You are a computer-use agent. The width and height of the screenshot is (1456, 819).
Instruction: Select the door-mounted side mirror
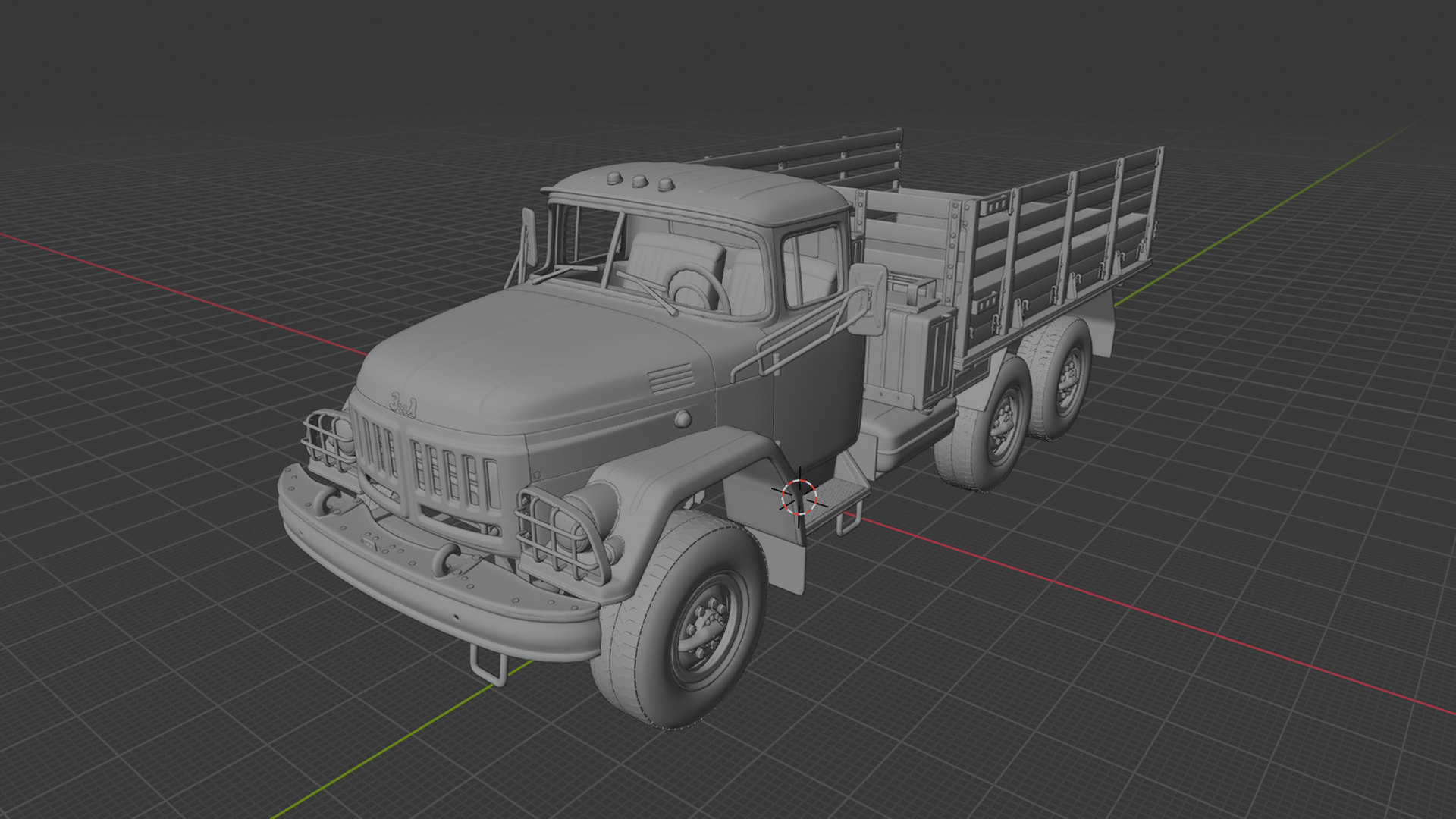pos(868,299)
